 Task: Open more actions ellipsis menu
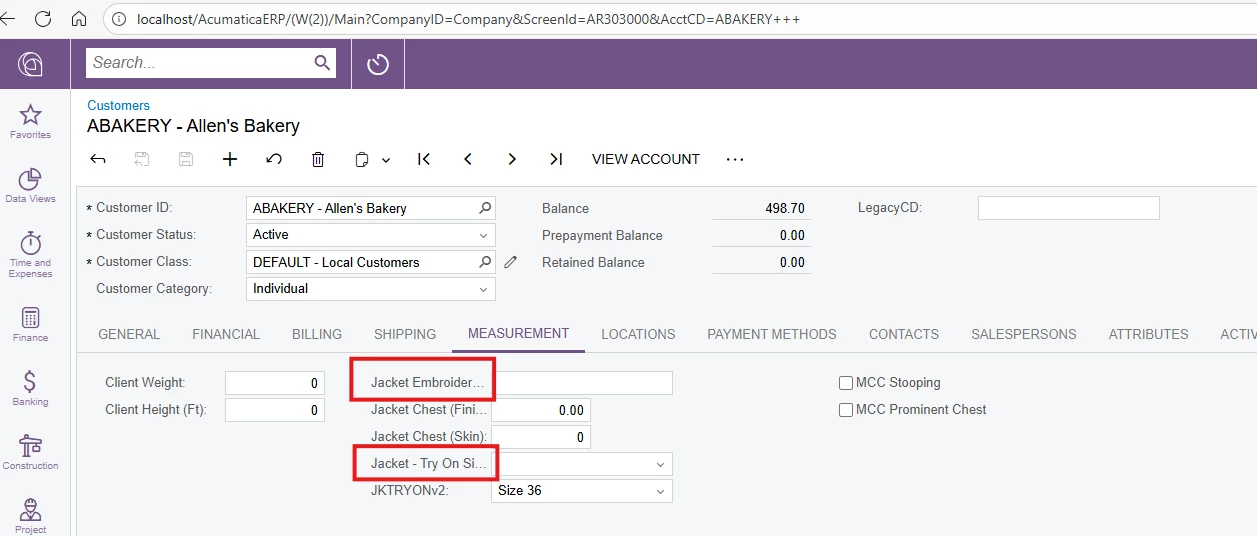point(735,159)
